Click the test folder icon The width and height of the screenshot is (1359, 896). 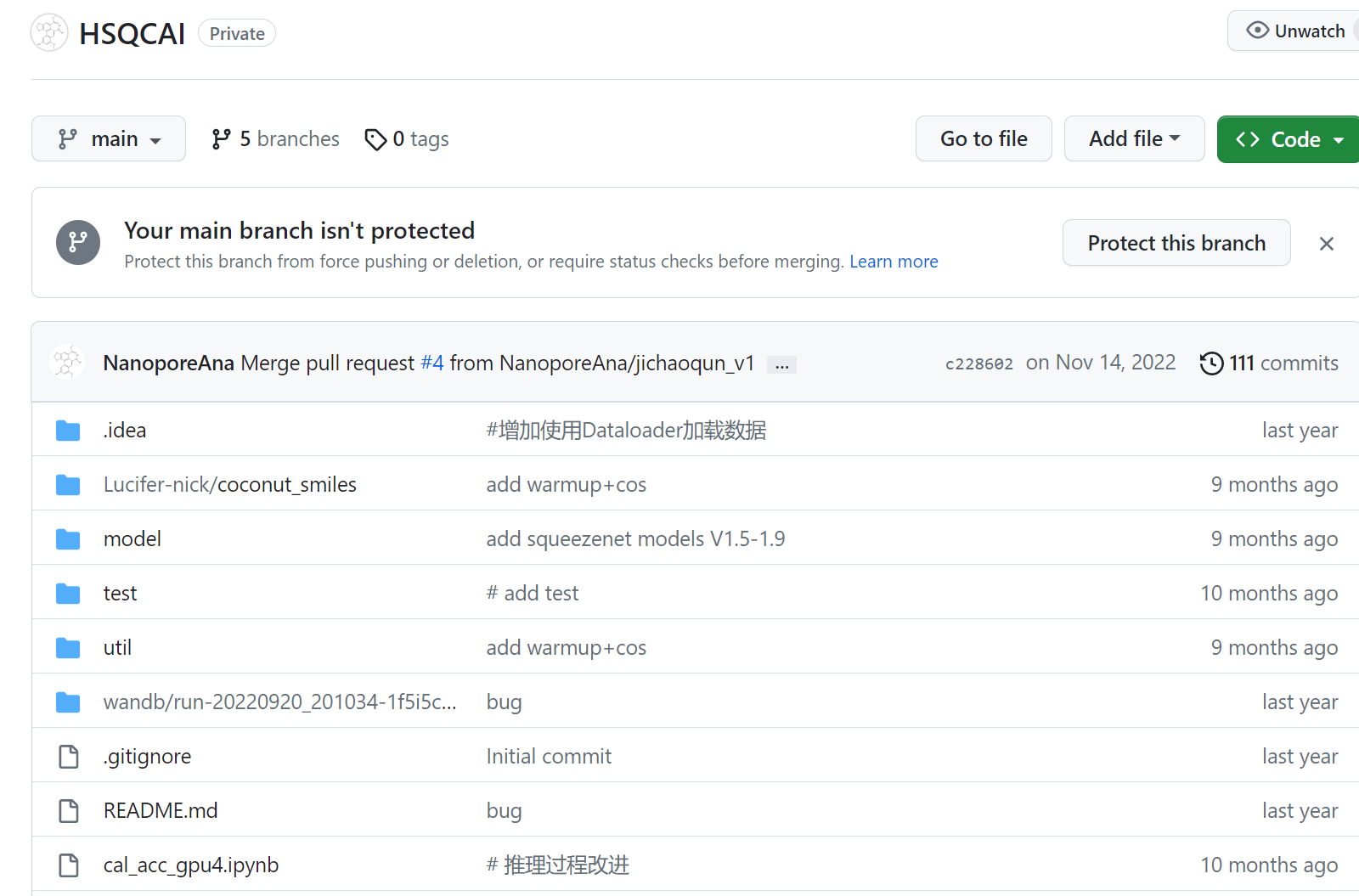pos(68,594)
